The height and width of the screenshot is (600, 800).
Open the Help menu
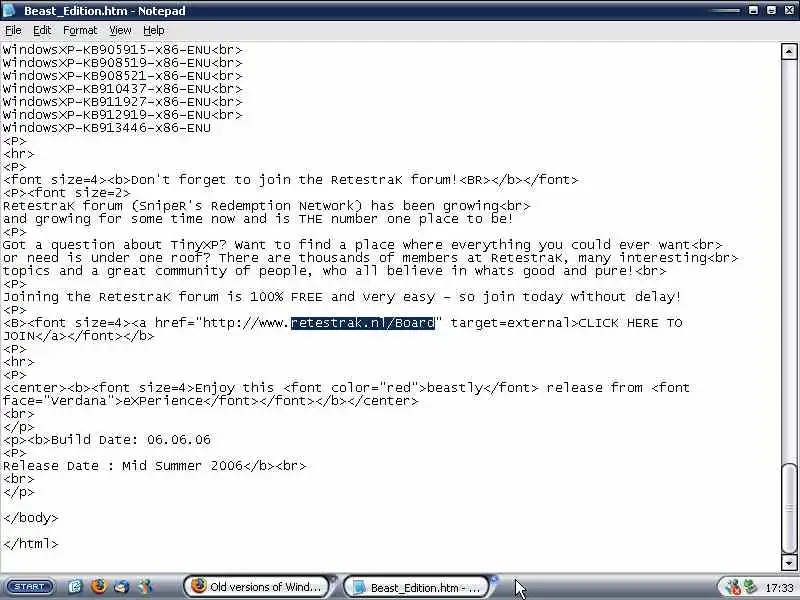(x=154, y=31)
